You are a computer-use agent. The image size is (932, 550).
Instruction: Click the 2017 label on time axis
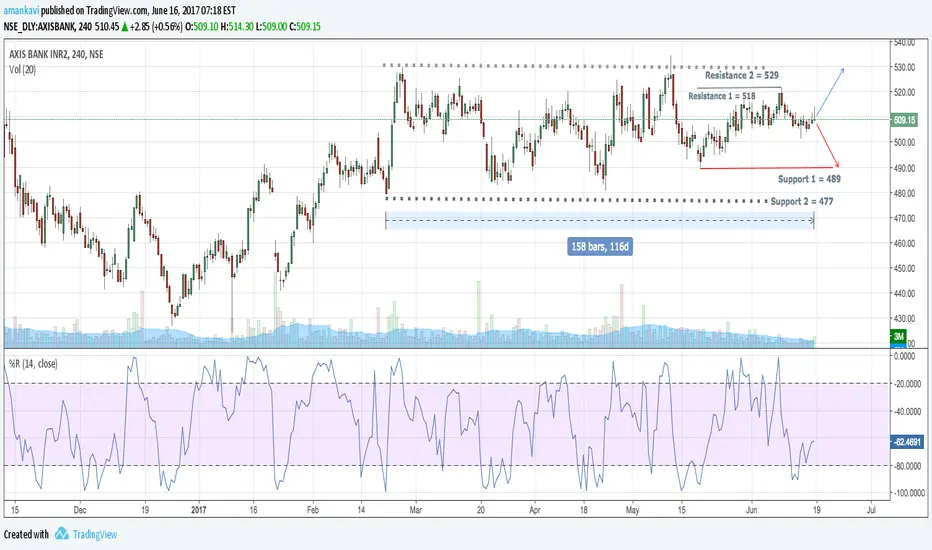[x=199, y=510]
